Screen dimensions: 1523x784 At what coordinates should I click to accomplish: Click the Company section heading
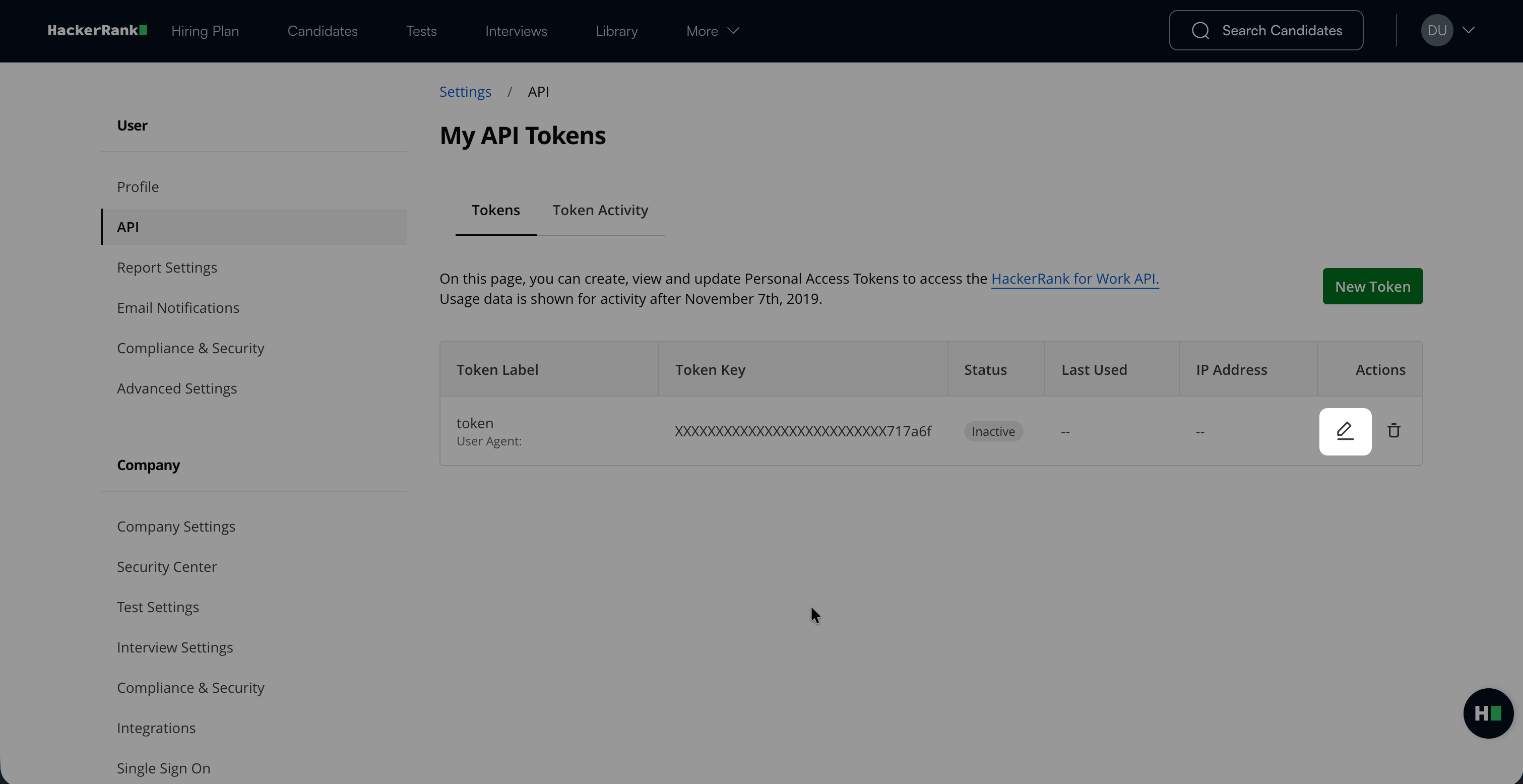click(x=148, y=466)
